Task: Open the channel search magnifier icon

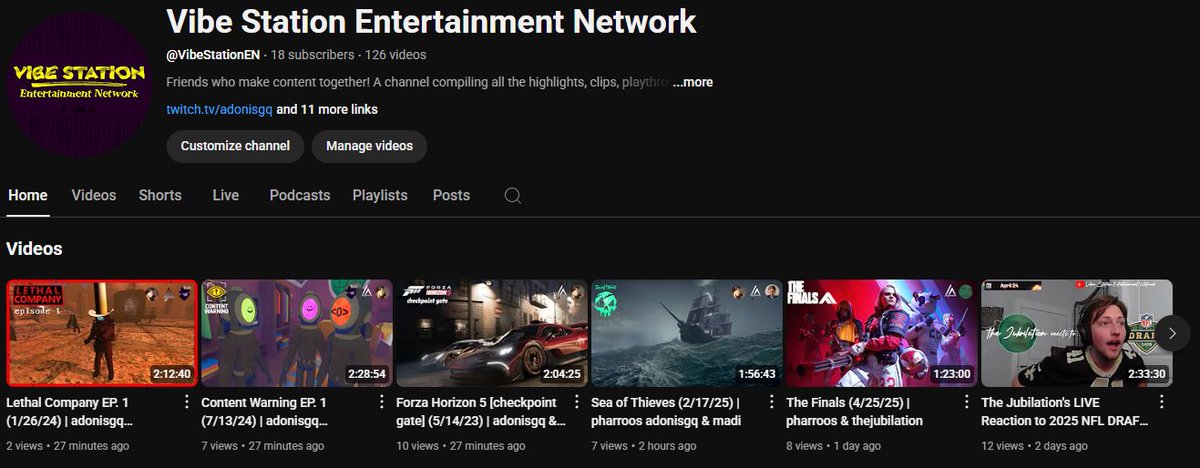Action: [x=513, y=196]
